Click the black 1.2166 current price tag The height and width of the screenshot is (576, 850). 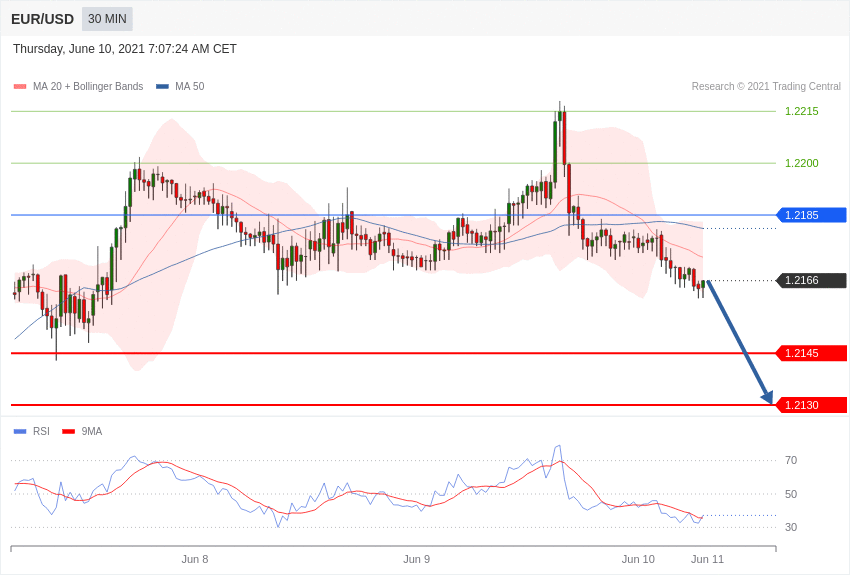[812, 280]
